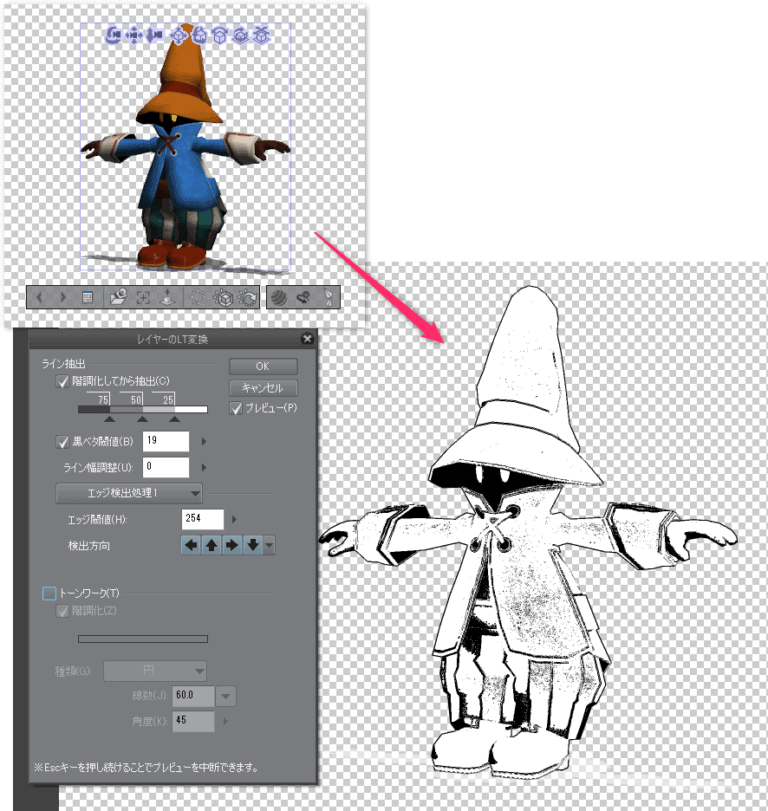
Task: Click the striped sphere icon in launcher
Action: coord(279,297)
